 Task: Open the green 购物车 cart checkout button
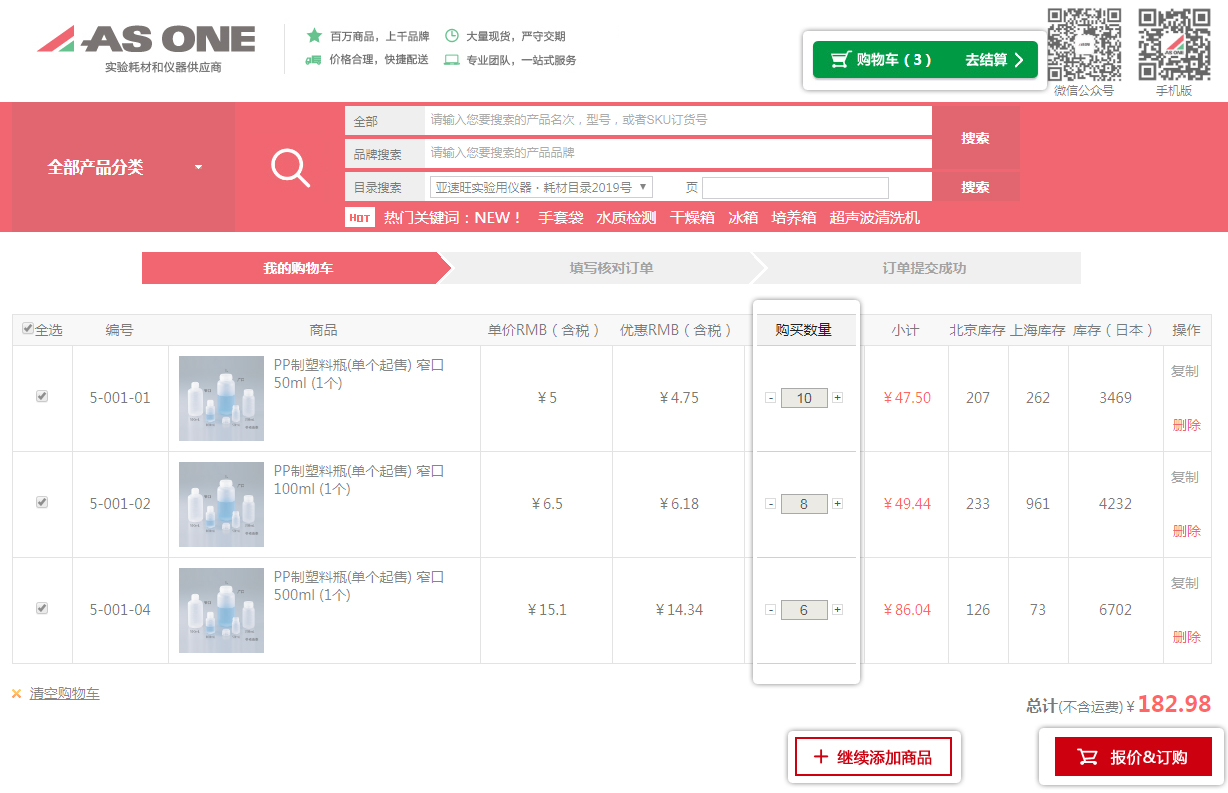coord(924,60)
